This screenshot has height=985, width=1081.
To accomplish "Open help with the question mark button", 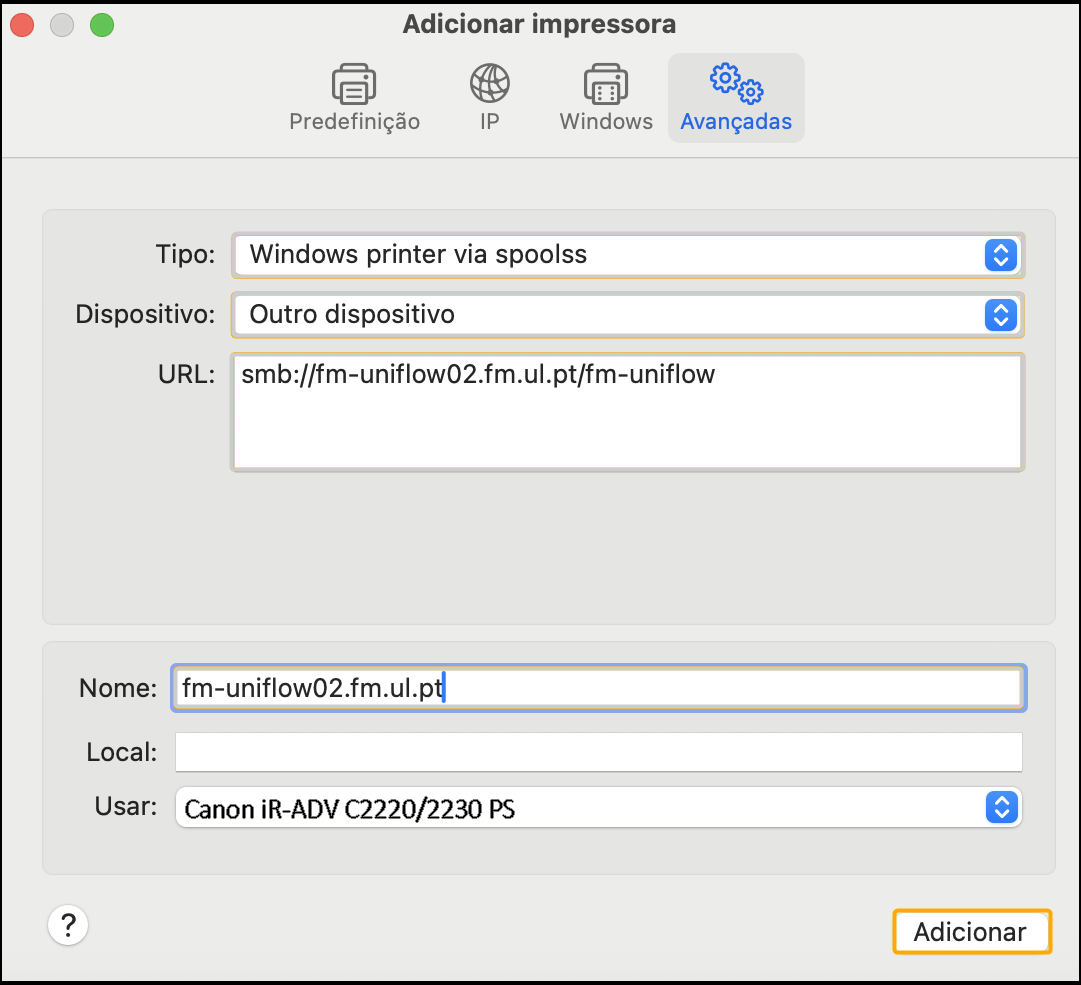I will click(68, 925).
